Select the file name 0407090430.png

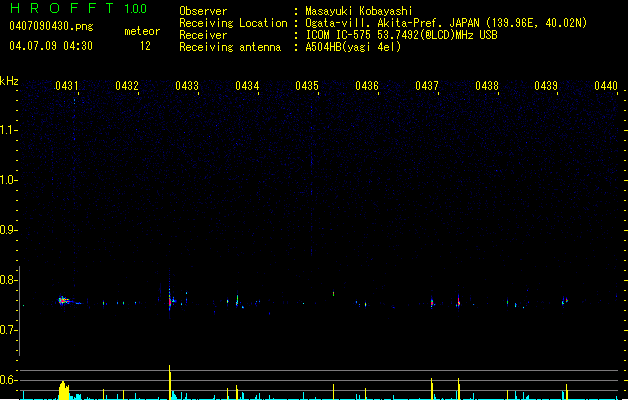[51, 26]
